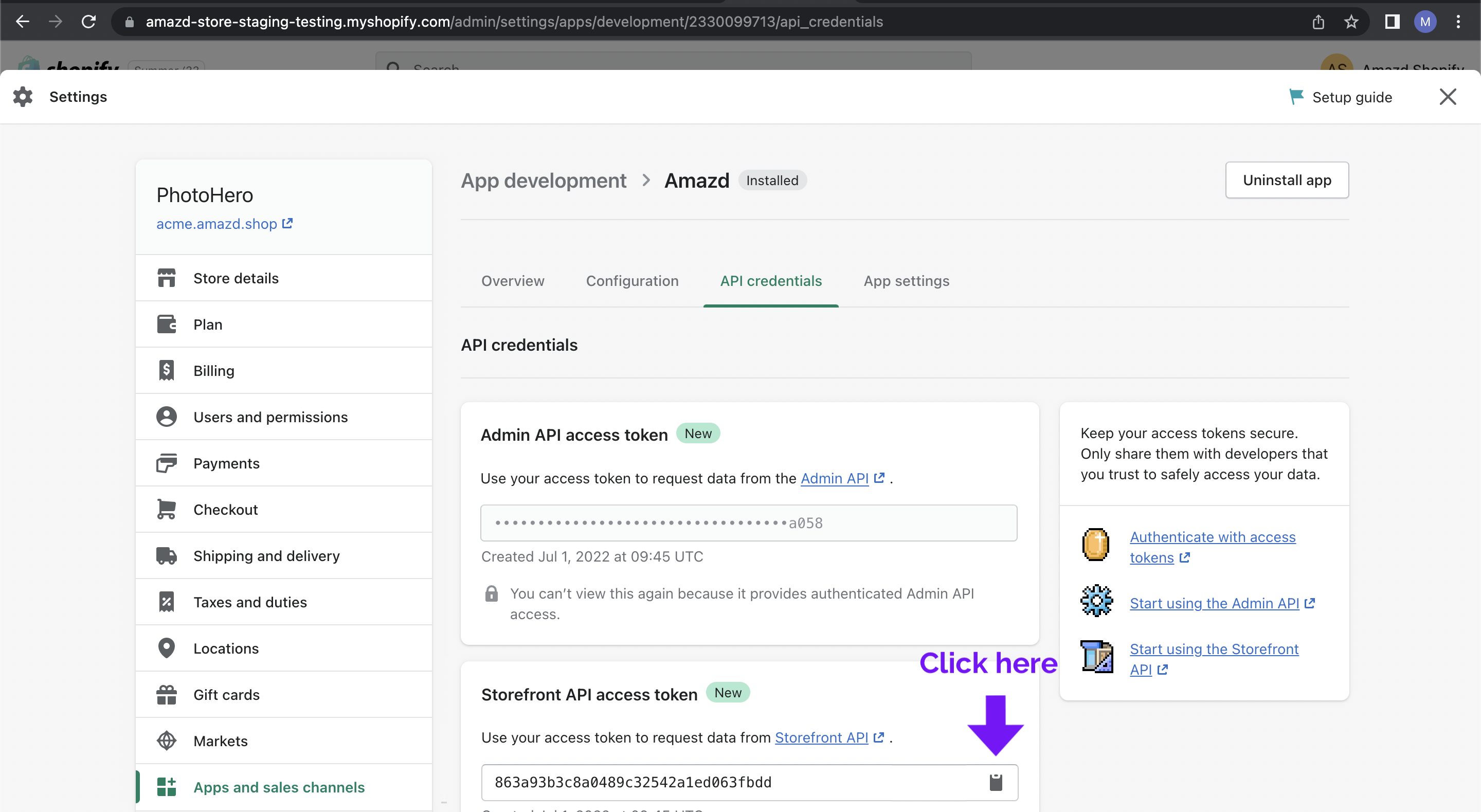This screenshot has height=812, width=1481.
Task: Open Markets settings
Action: point(283,741)
